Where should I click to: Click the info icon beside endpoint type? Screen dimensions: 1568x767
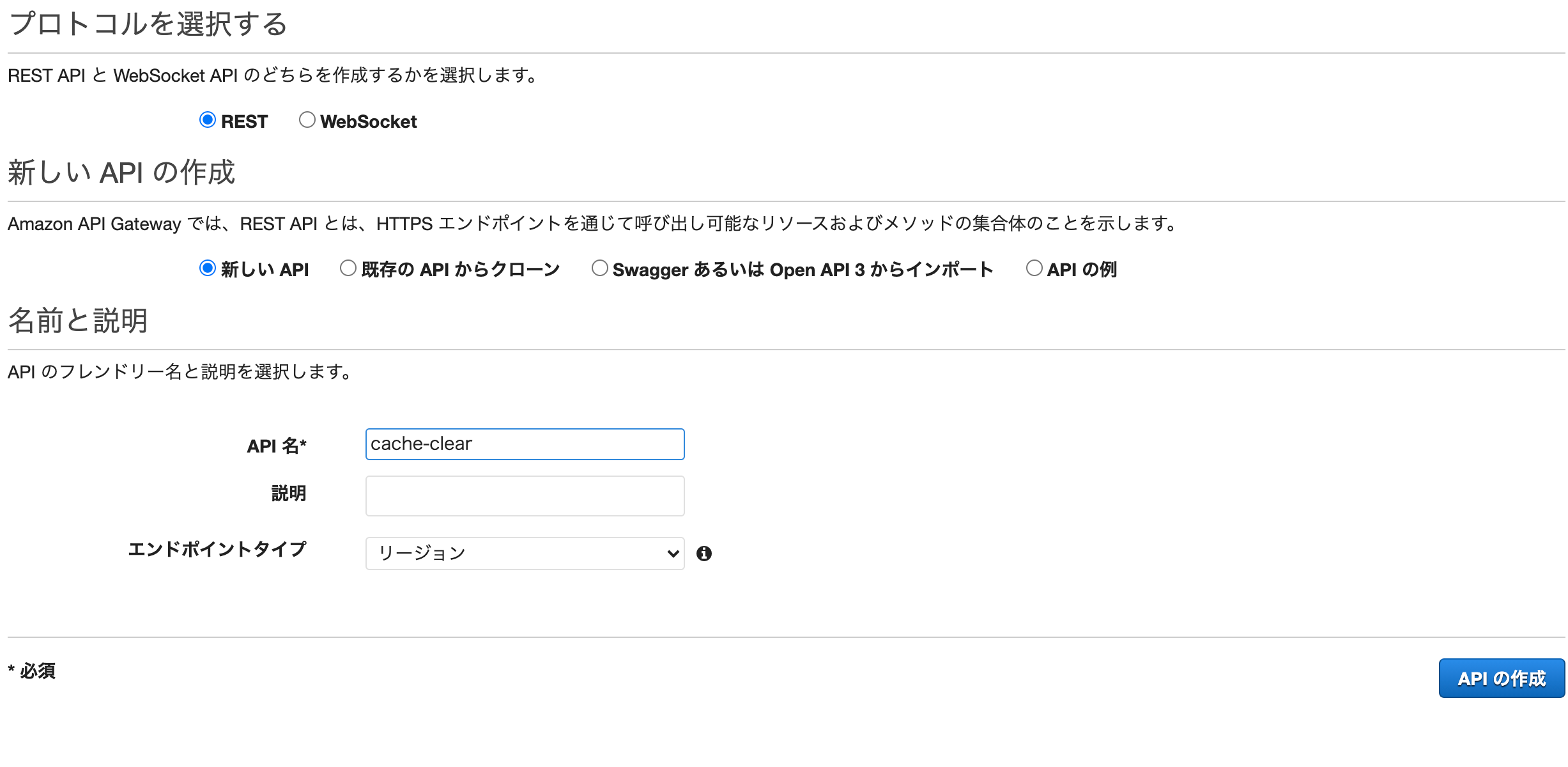point(705,554)
